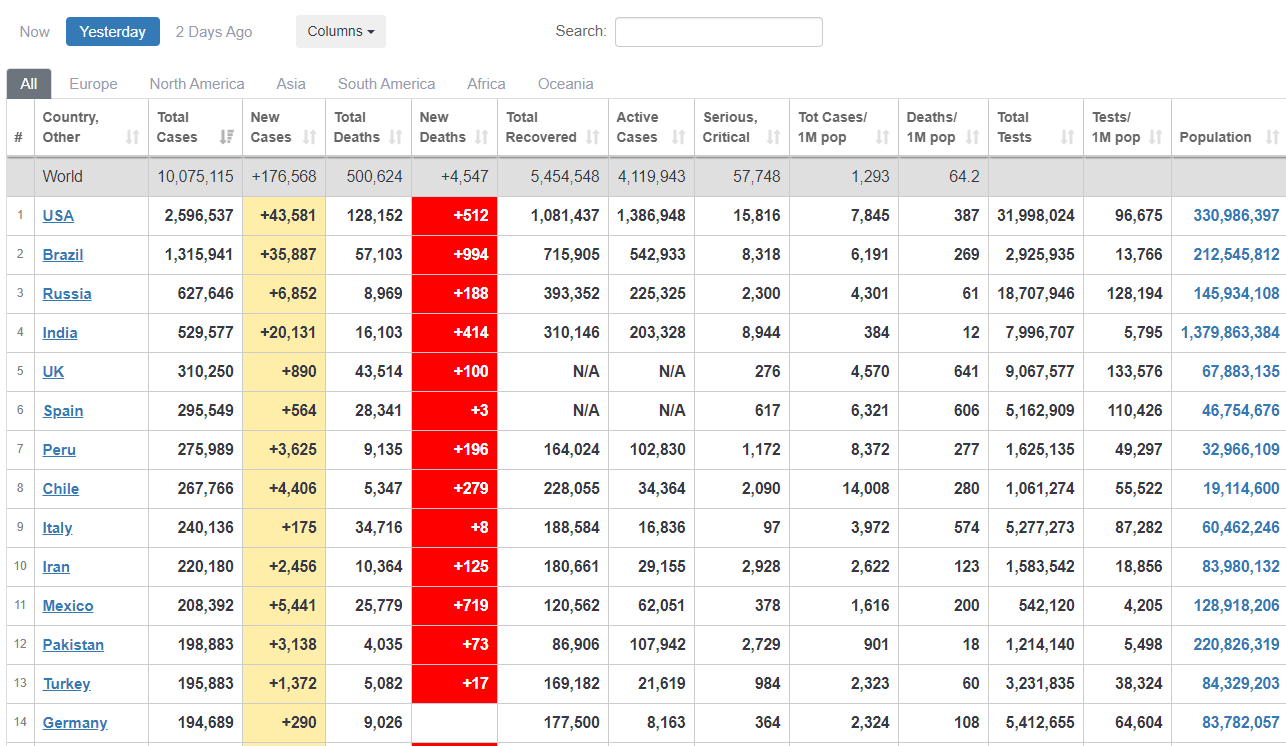This screenshot has width=1286, height=746.
Task: Open the Spain country link
Action: [63, 411]
